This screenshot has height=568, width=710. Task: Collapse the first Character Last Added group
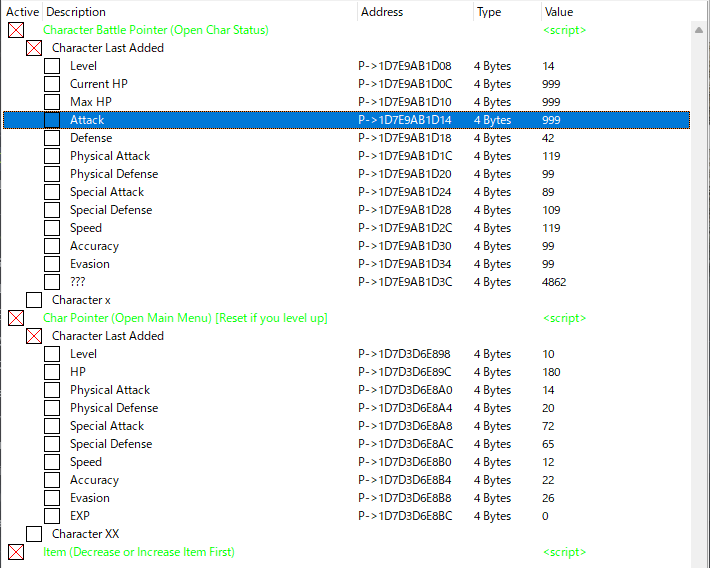point(34,48)
